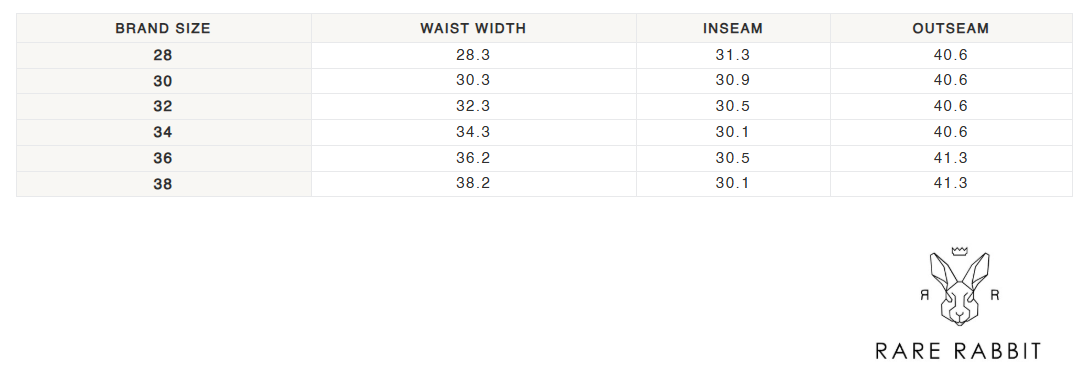
Task: Select waist width value 36.2
Action: click(474, 158)
